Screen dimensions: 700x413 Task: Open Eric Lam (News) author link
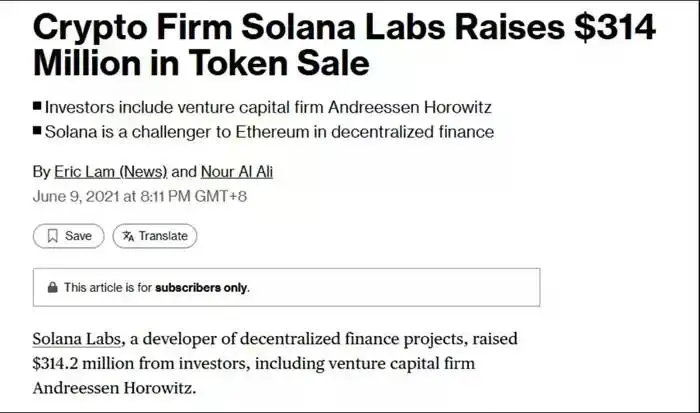click(111, 172)
